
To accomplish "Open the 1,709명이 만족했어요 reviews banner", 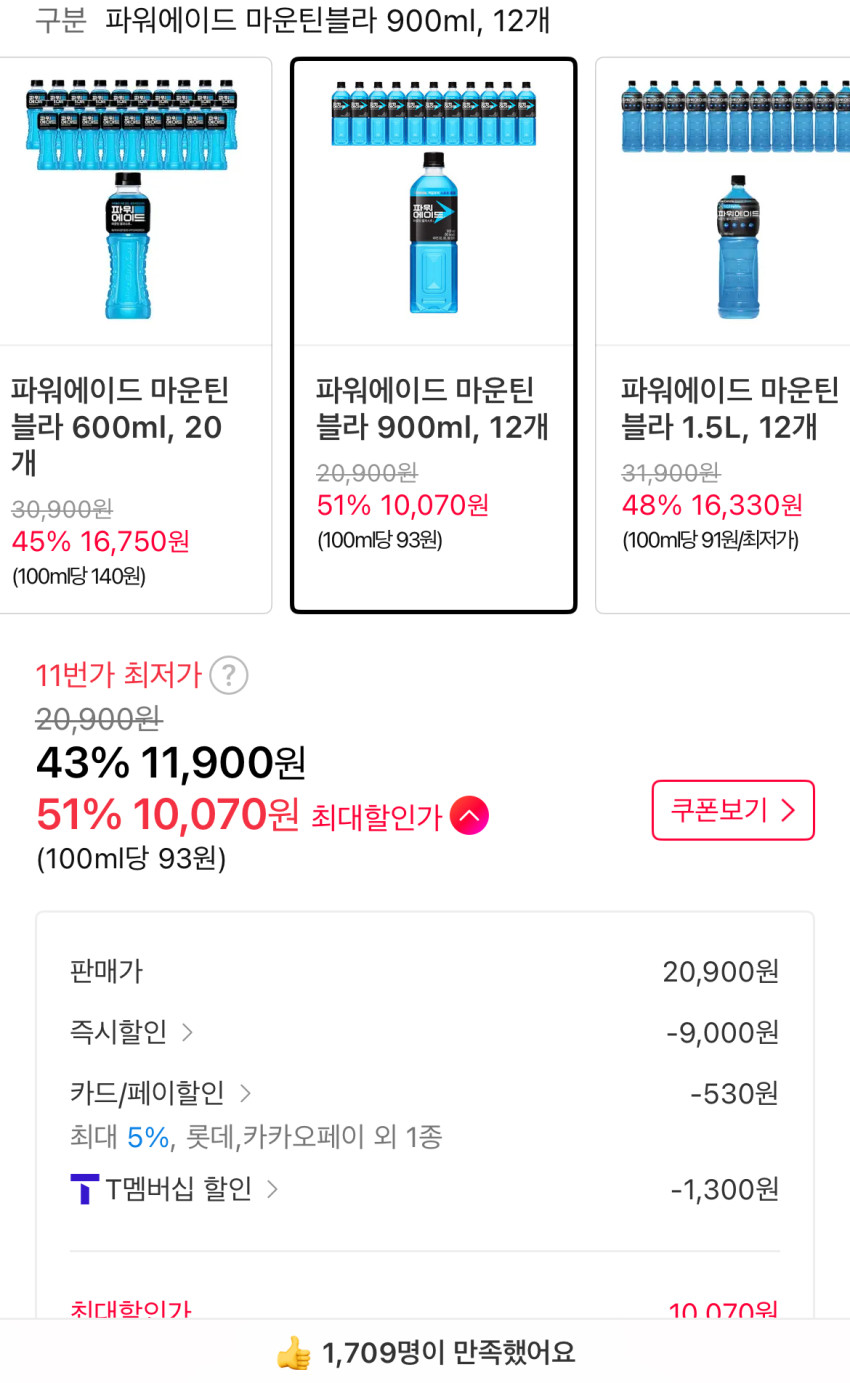I will point(448,1353).
